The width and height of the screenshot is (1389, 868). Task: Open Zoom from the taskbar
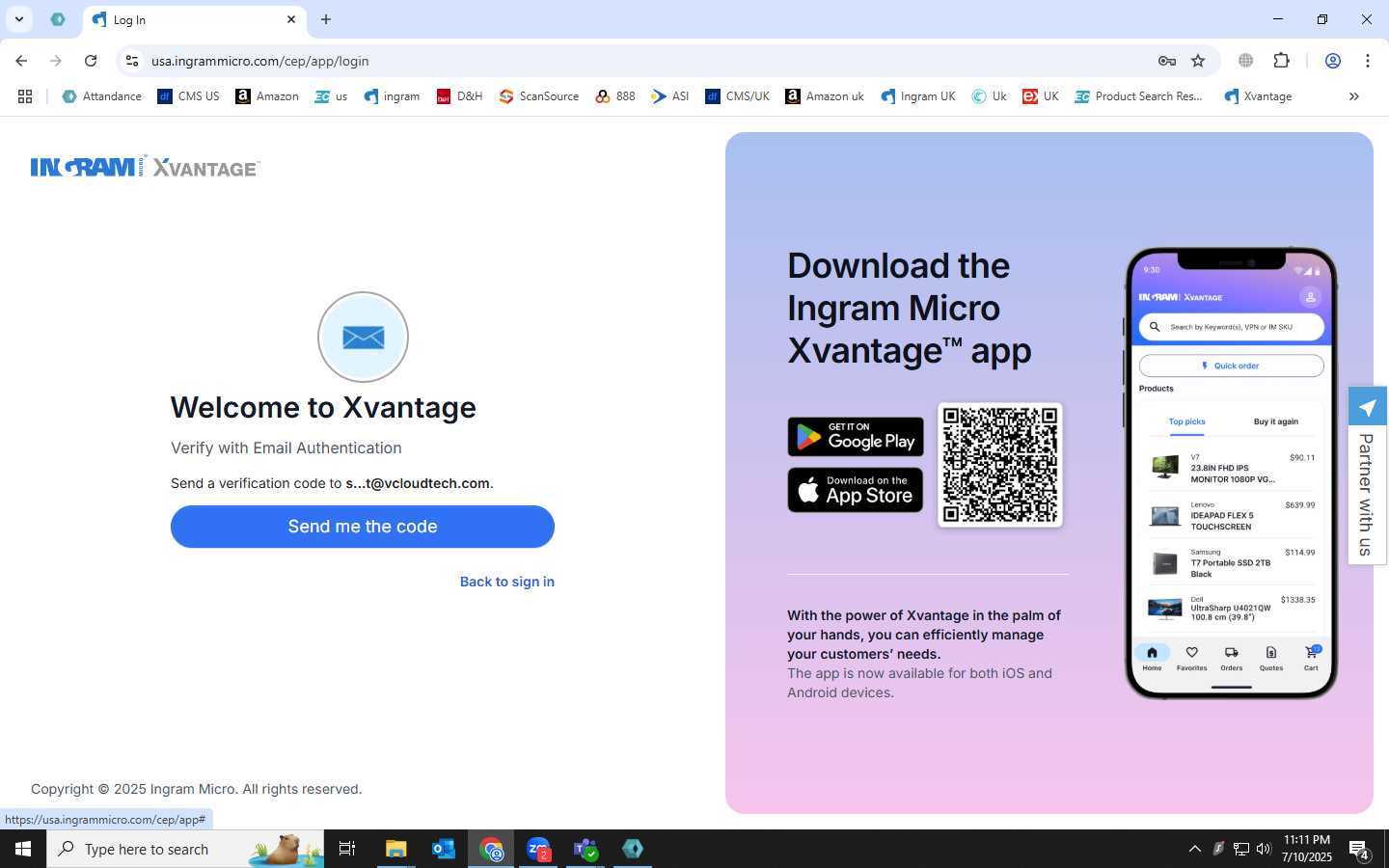(538, 849)
